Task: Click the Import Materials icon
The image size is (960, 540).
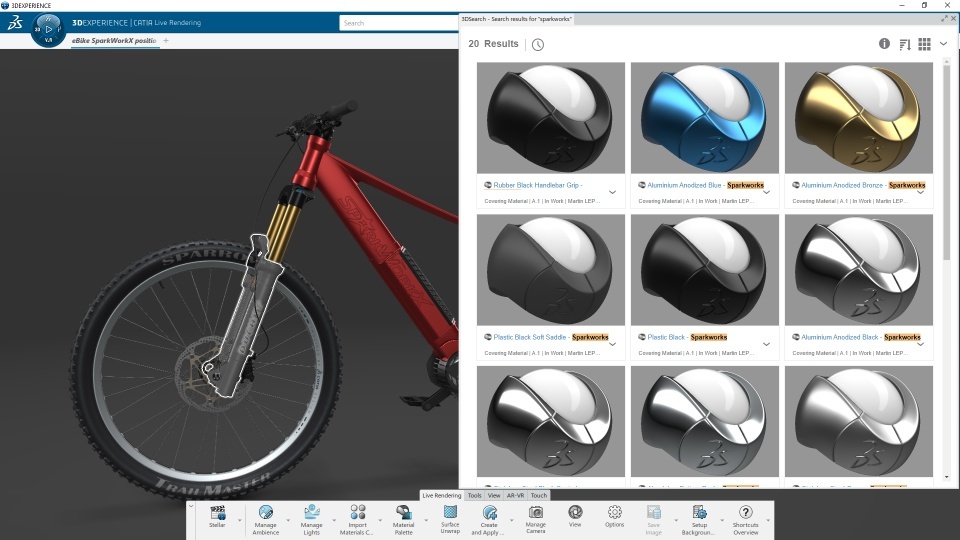Action: 358,512
